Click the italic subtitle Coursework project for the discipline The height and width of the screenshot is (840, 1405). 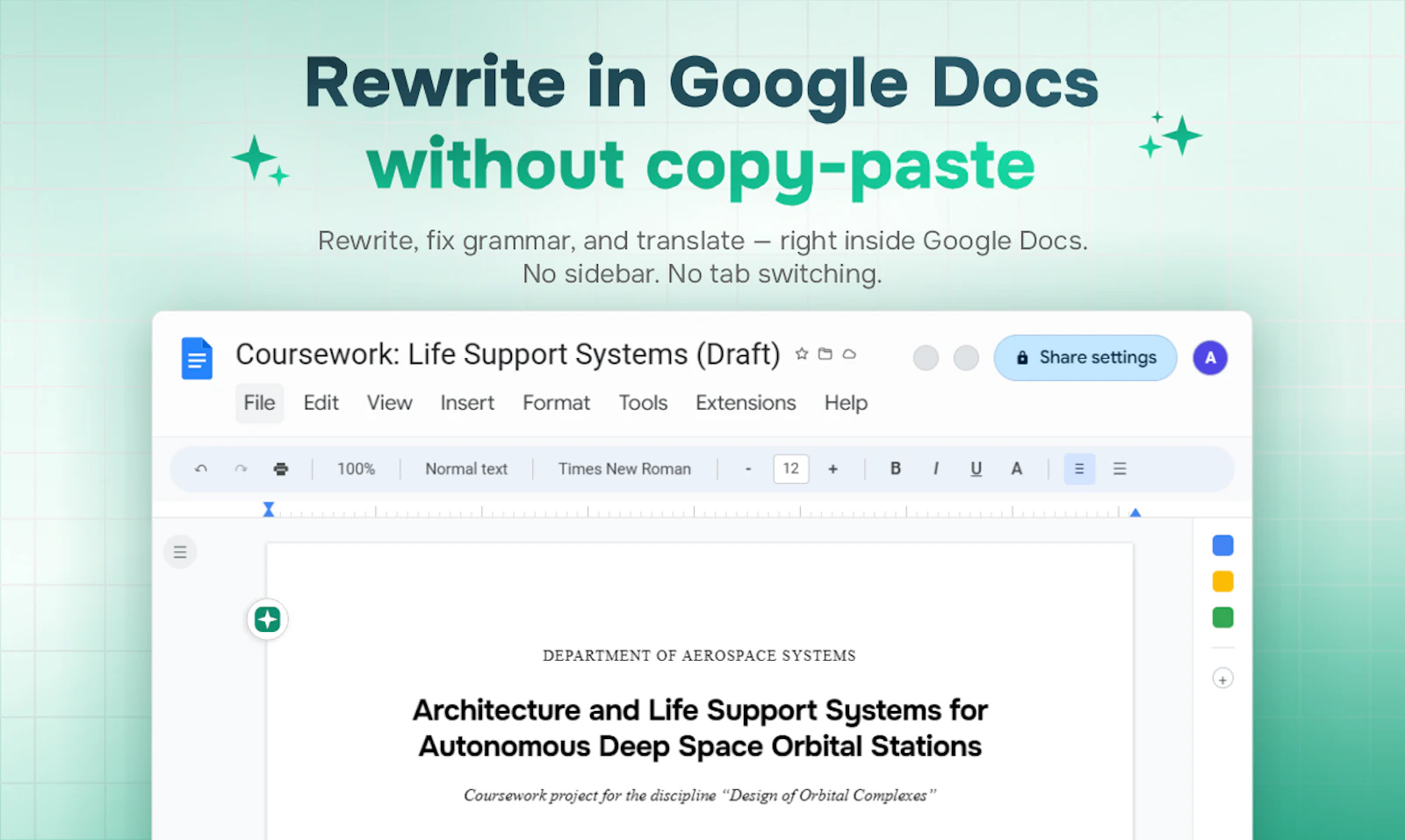700,795
